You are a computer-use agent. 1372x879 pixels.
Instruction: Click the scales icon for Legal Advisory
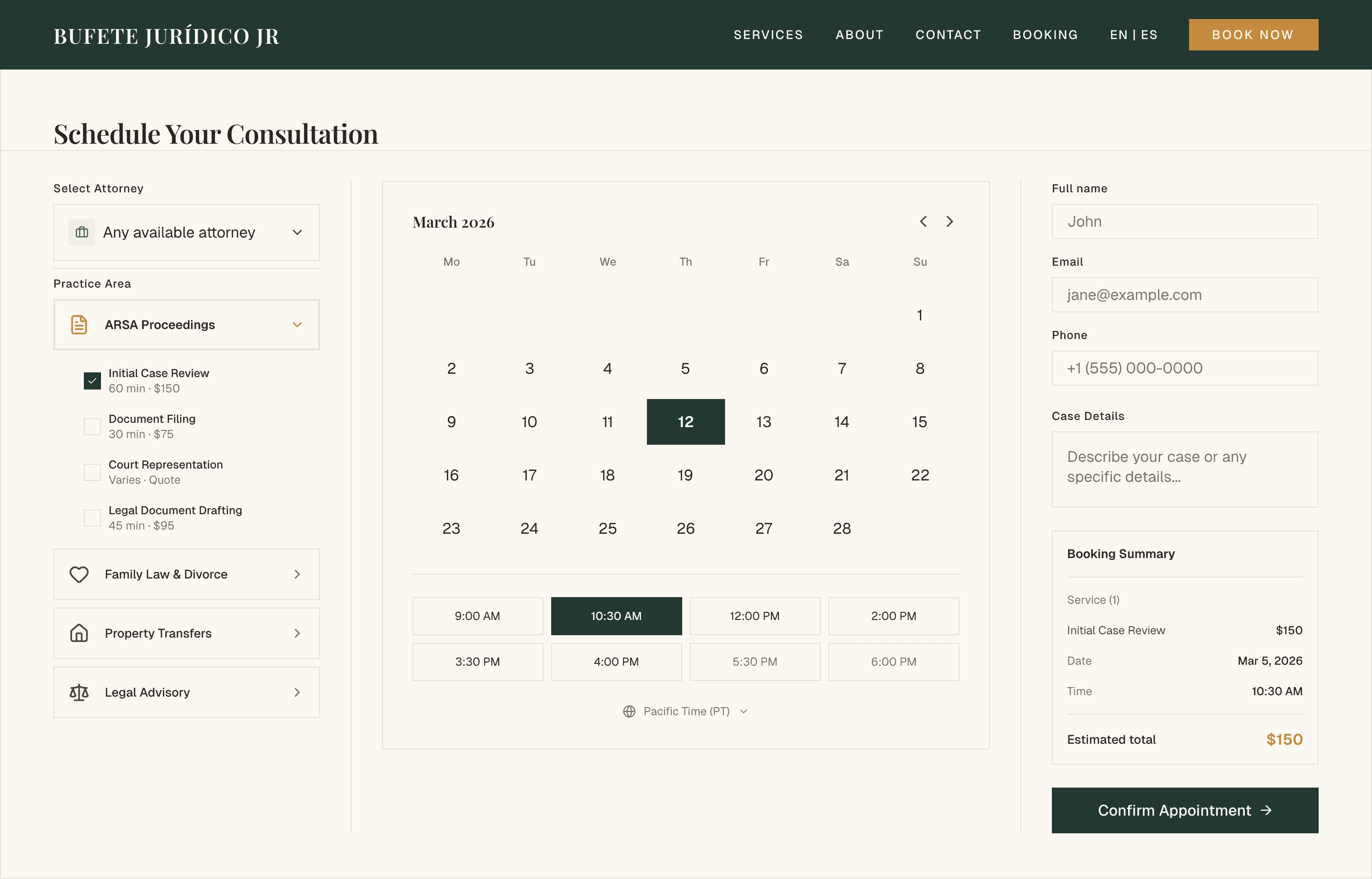point(79,692)
